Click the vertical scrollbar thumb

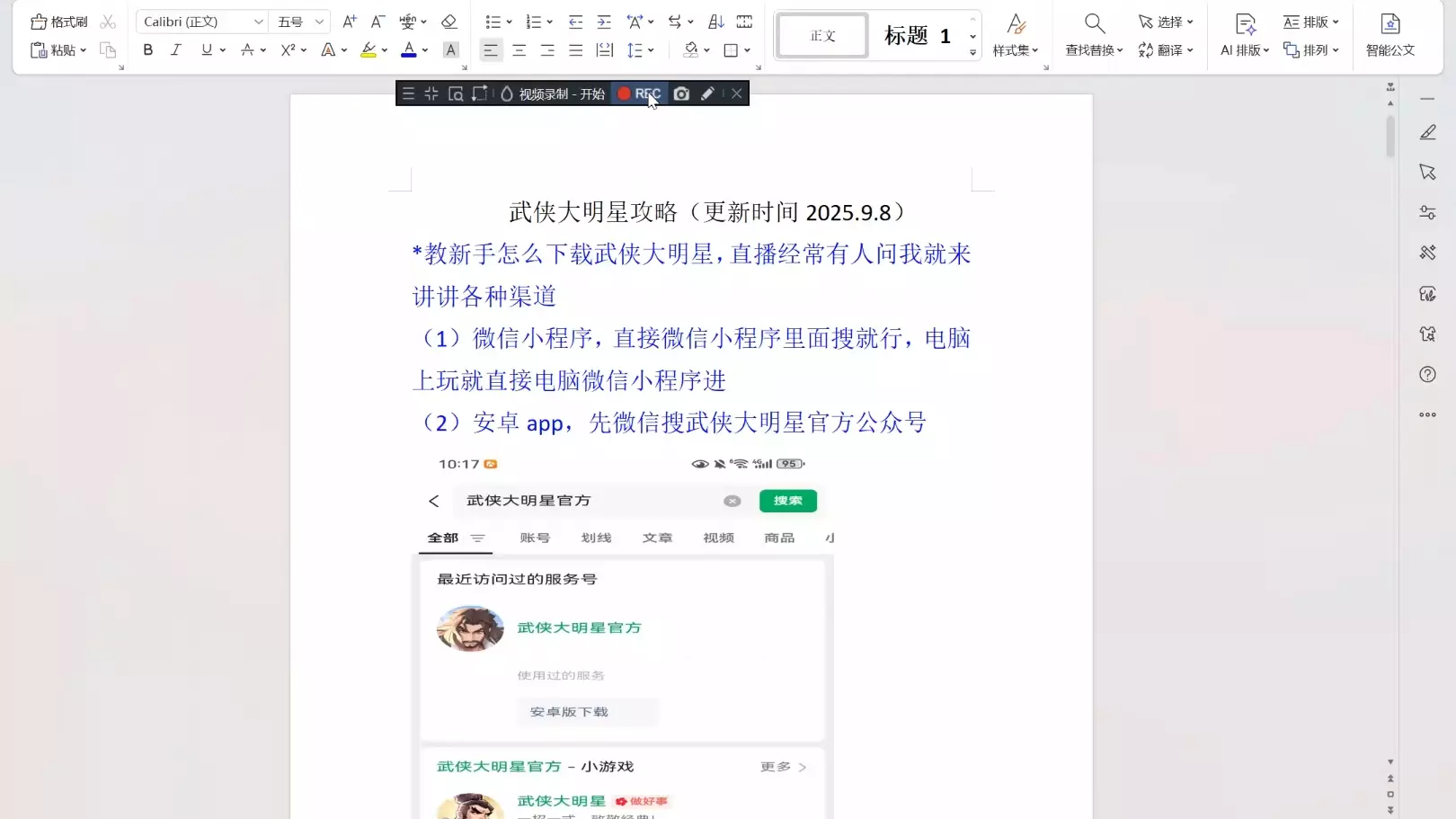point(1390,136)
